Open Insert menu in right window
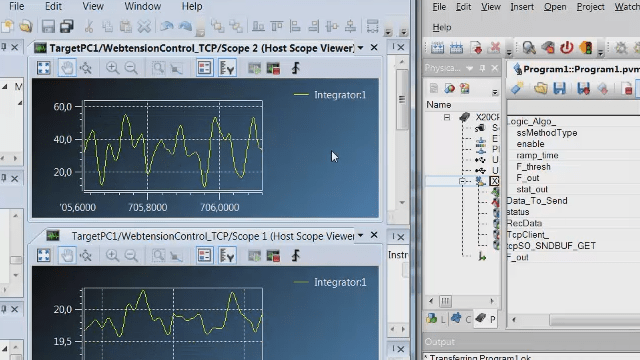Screen dimensions: 640x360 tap(522, 7)
